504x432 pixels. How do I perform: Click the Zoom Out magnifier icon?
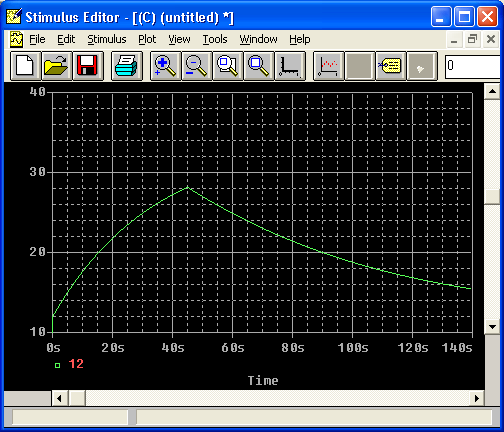pos(197,66)
